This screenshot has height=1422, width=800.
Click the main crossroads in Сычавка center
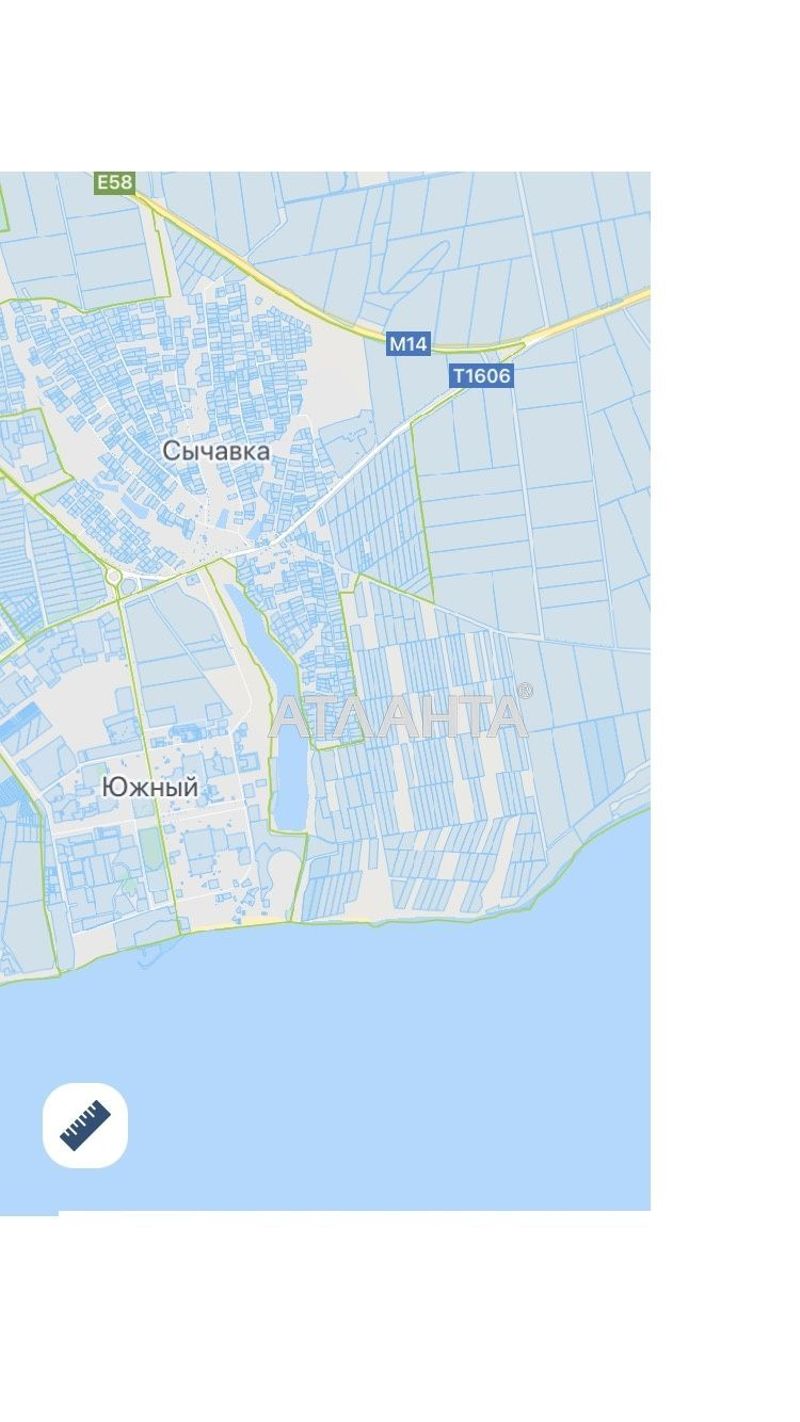click(x=262, y=547)
